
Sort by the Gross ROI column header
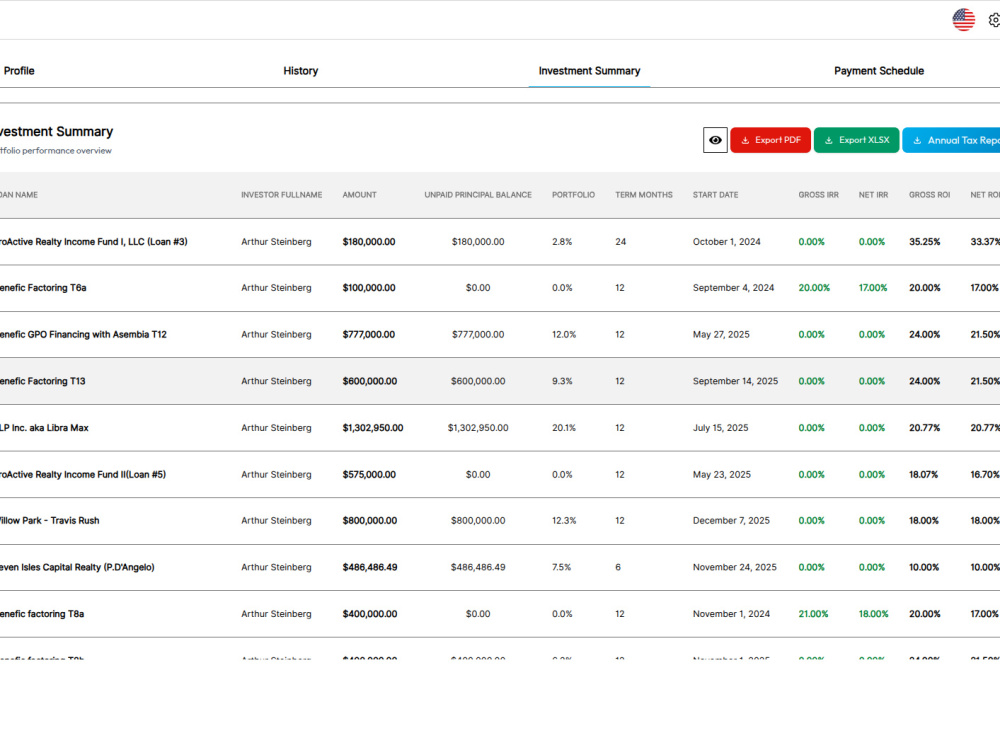click(929, 195)
